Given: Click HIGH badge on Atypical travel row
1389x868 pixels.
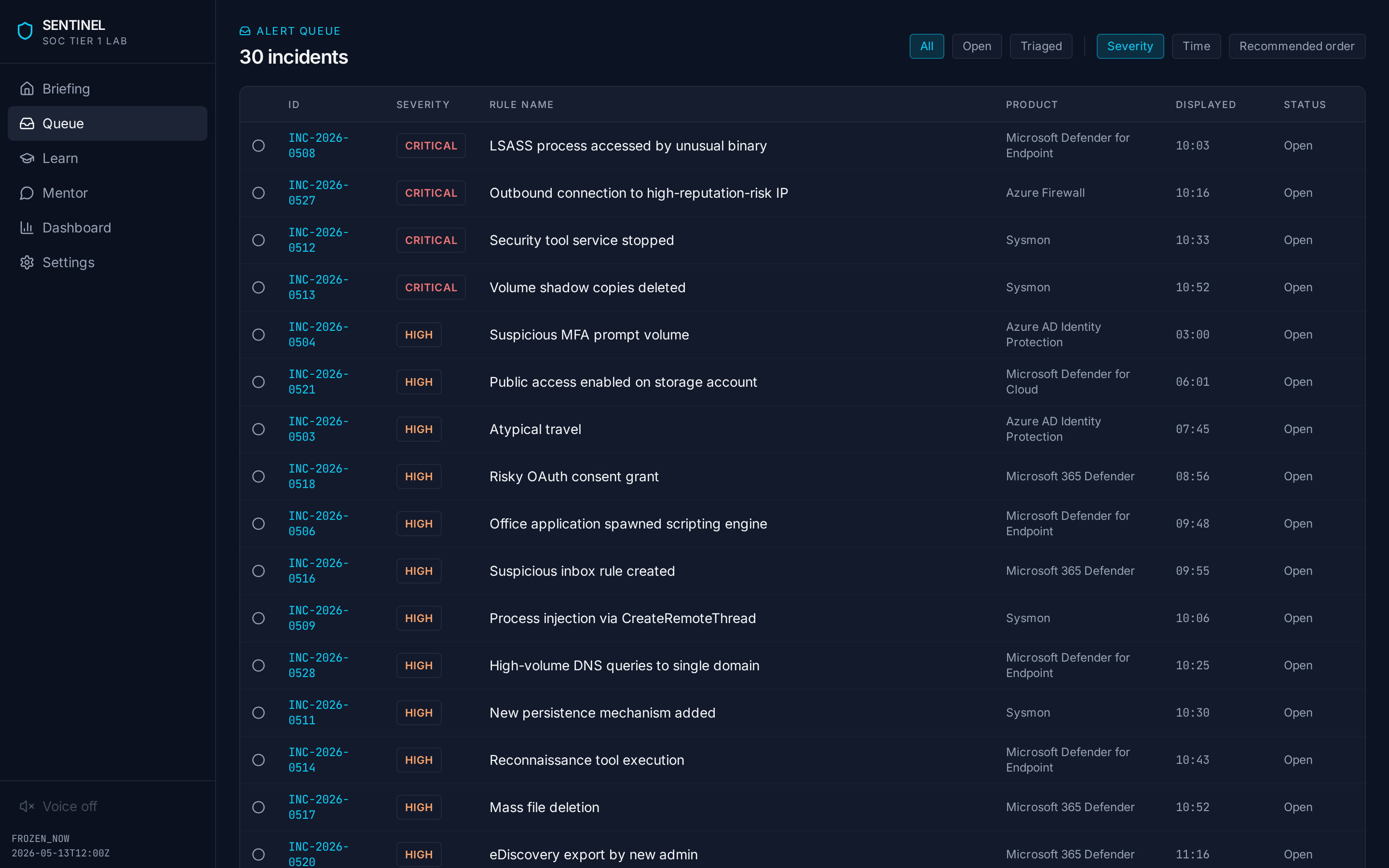Looking at the screenshot, I should [419, 429].
